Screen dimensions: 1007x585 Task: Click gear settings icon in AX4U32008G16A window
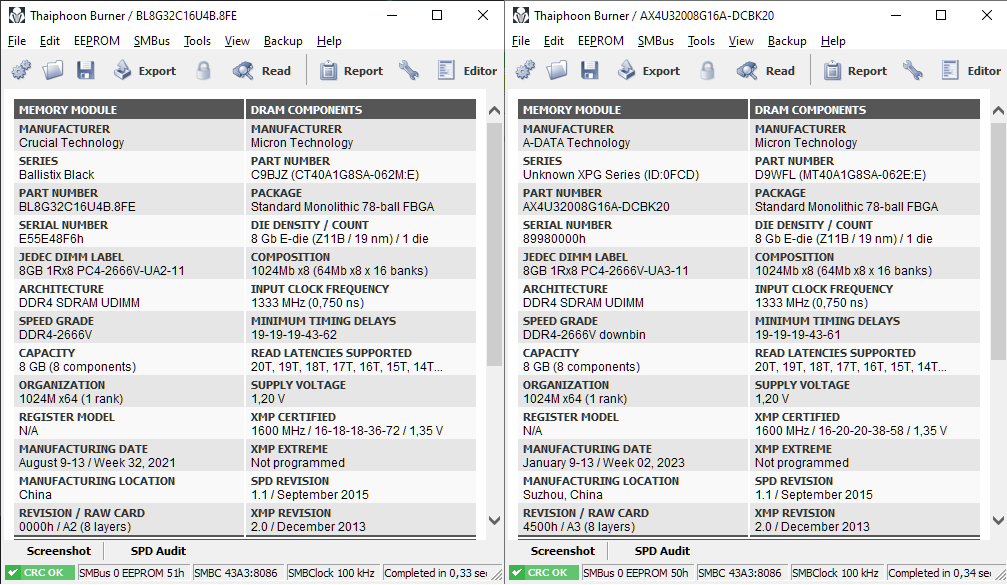[525, 70]
